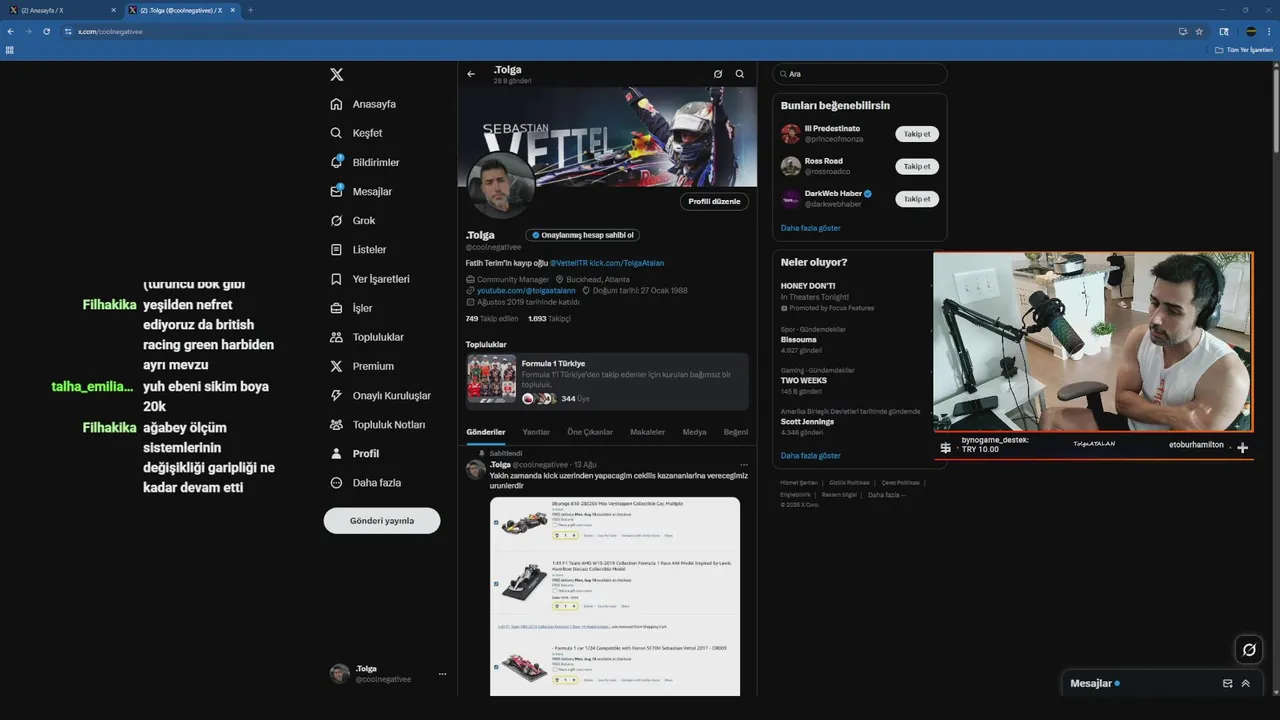This screenshot has height=720, width=1280.
Task: Open pinned post shopping cart image
Action: 615,596
